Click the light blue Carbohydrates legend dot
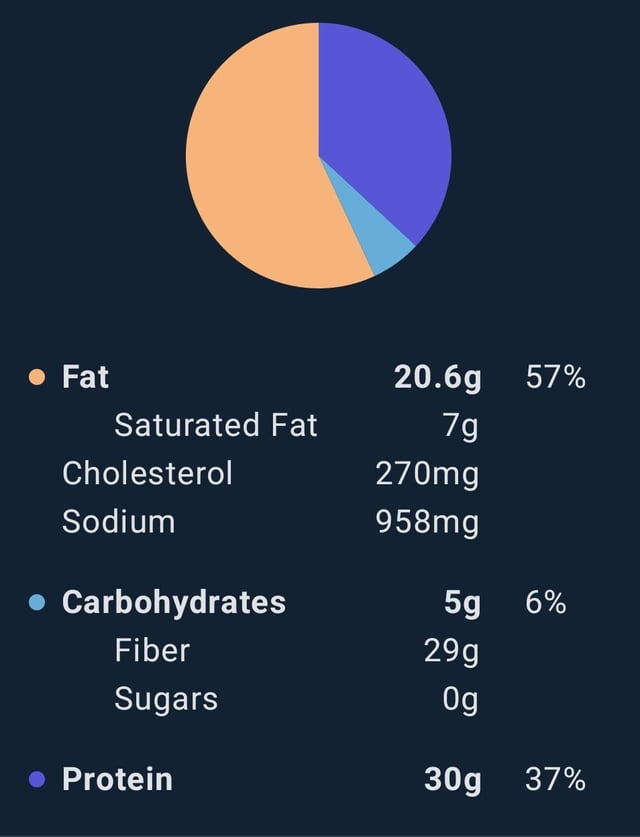640x837 pixels. point(36,602)
